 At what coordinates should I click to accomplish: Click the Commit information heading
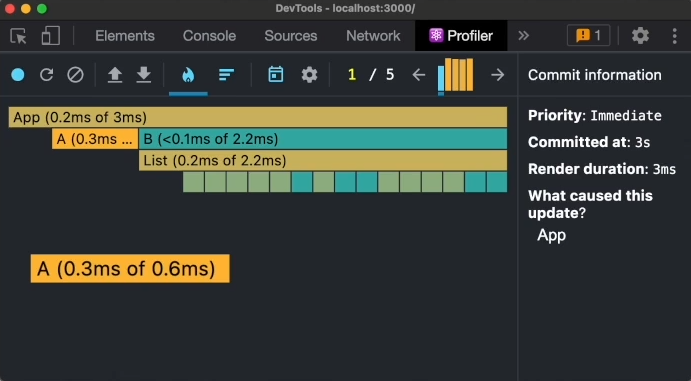[x=595, y=75]
